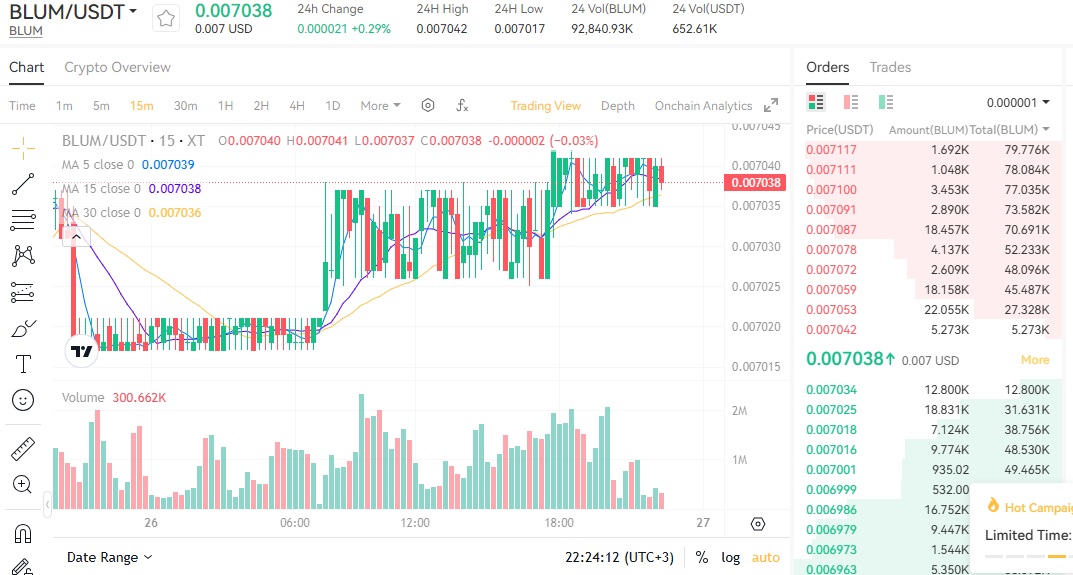Select the XABCD pattern tool
Image resolution: width=1073 pixels, height=575 pixels.
23,256
